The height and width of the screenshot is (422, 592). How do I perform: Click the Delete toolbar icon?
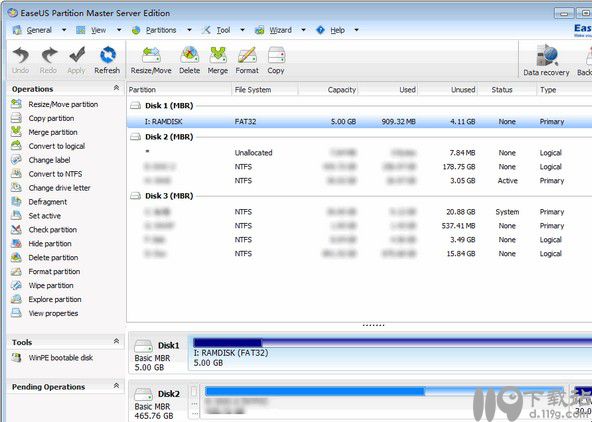pos(190,60)
